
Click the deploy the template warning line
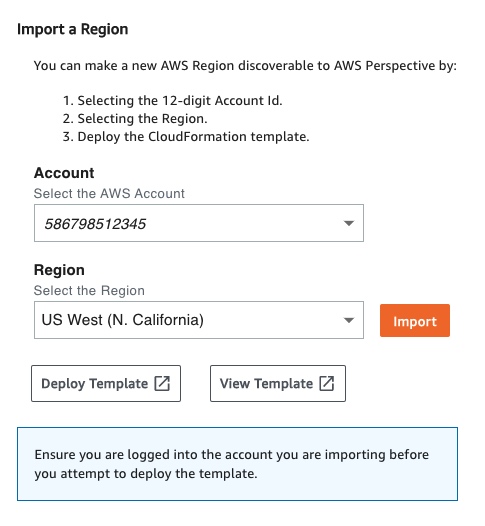(x=146, y=474)
